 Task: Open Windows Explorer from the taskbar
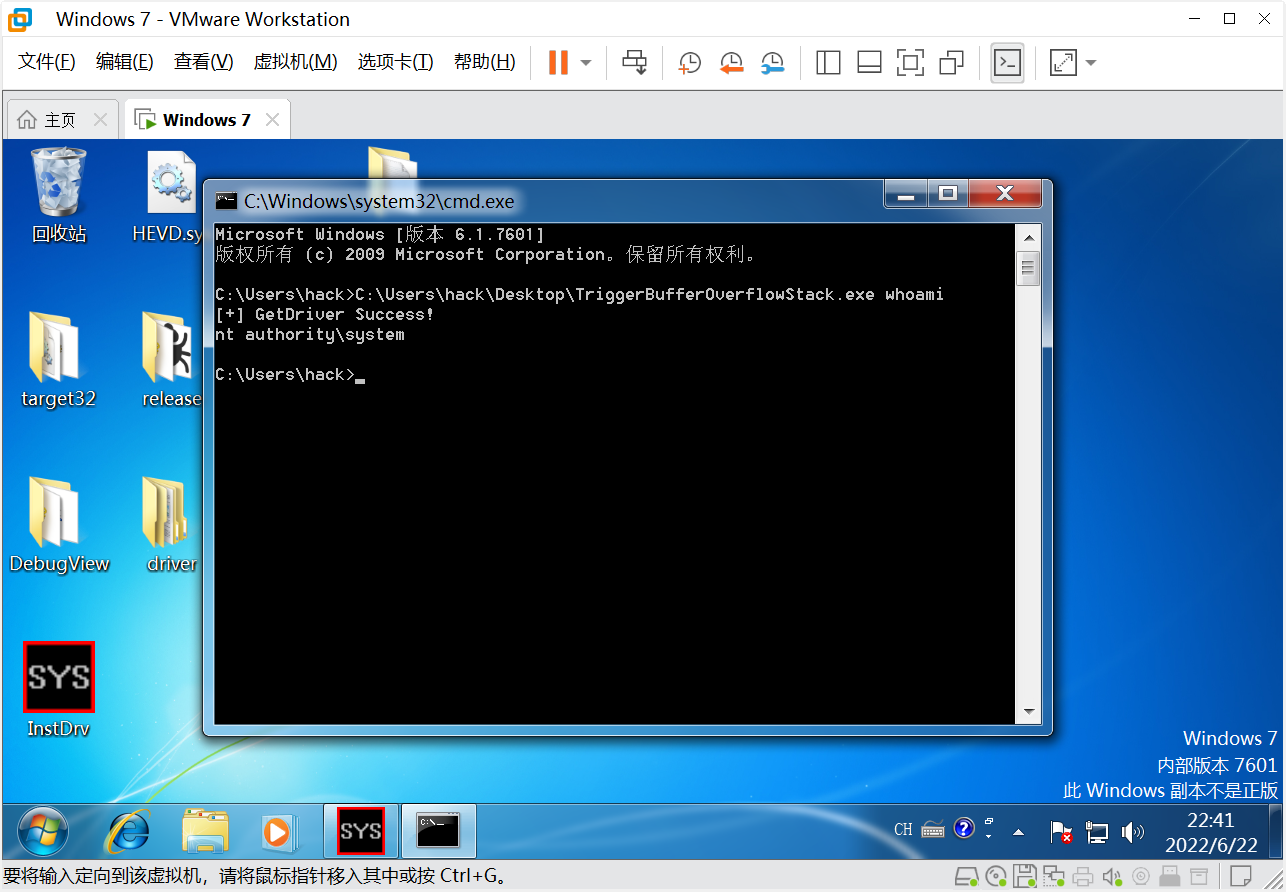click(205, 832)
